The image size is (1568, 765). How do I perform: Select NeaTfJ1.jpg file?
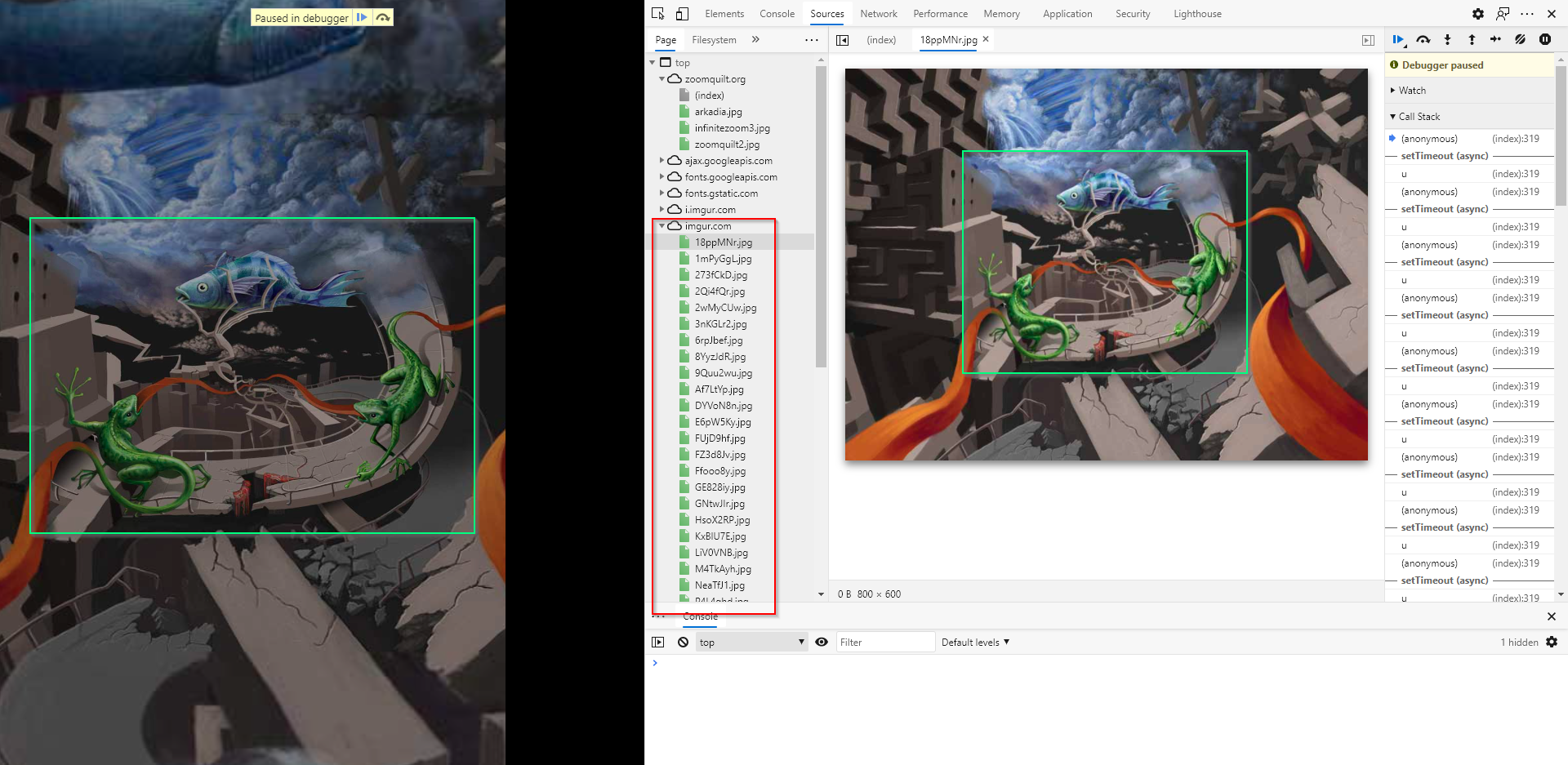(719, 585)
